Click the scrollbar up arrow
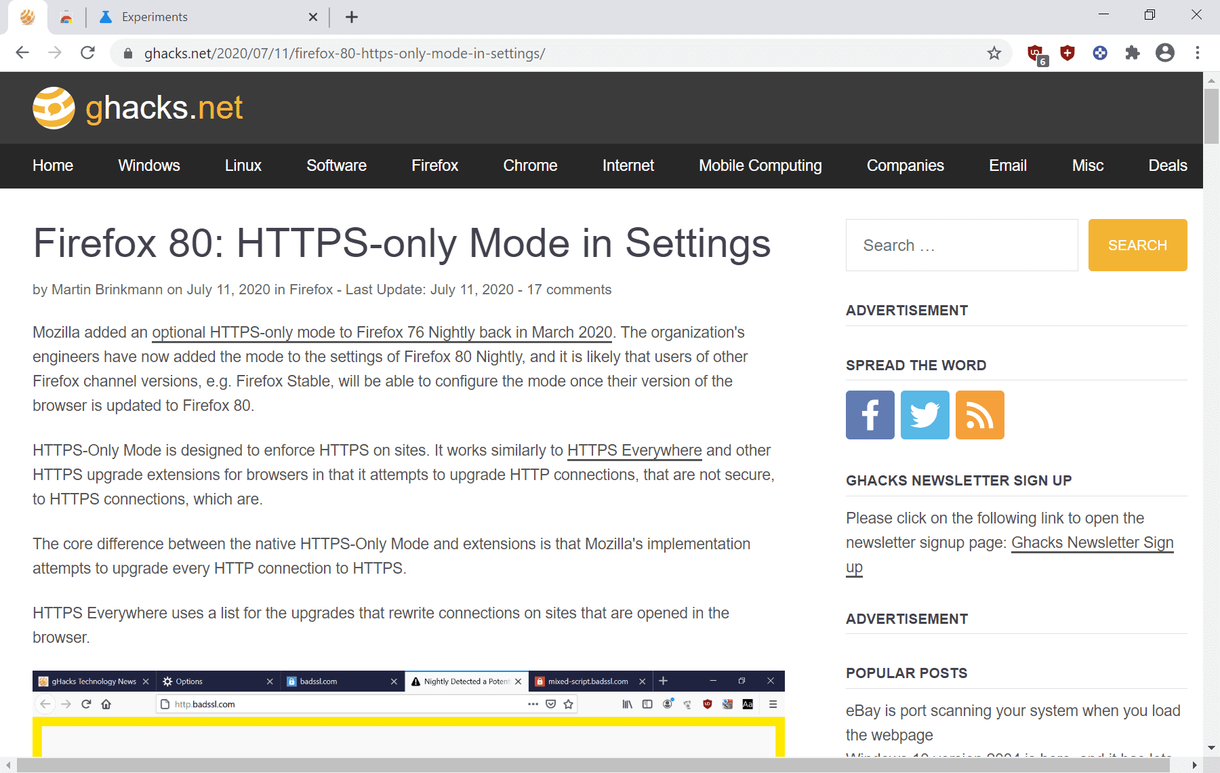Viewport: 1220px width, 773px height. coord(1211,79)
